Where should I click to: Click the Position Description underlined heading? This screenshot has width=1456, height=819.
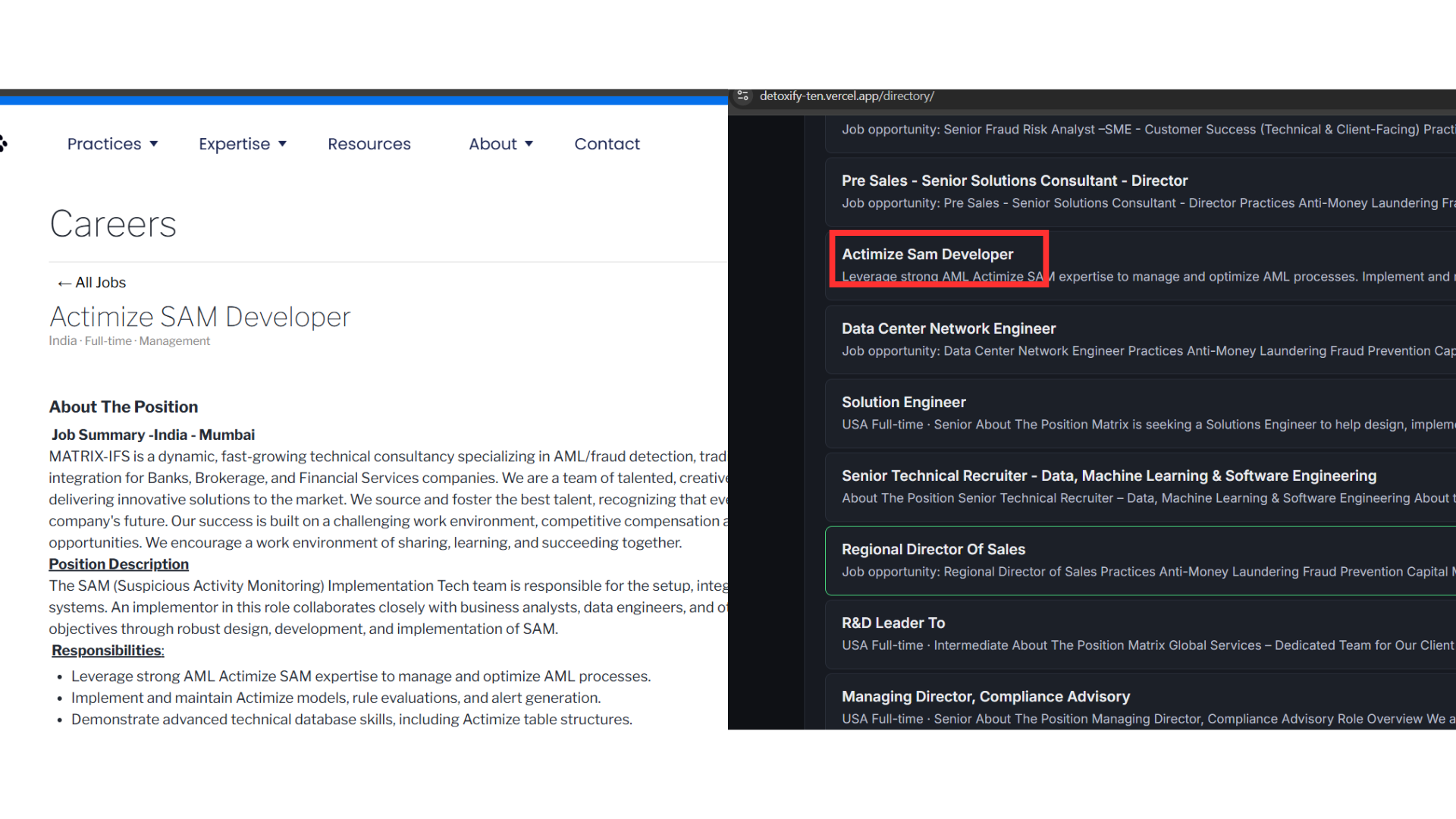(119, 565)
